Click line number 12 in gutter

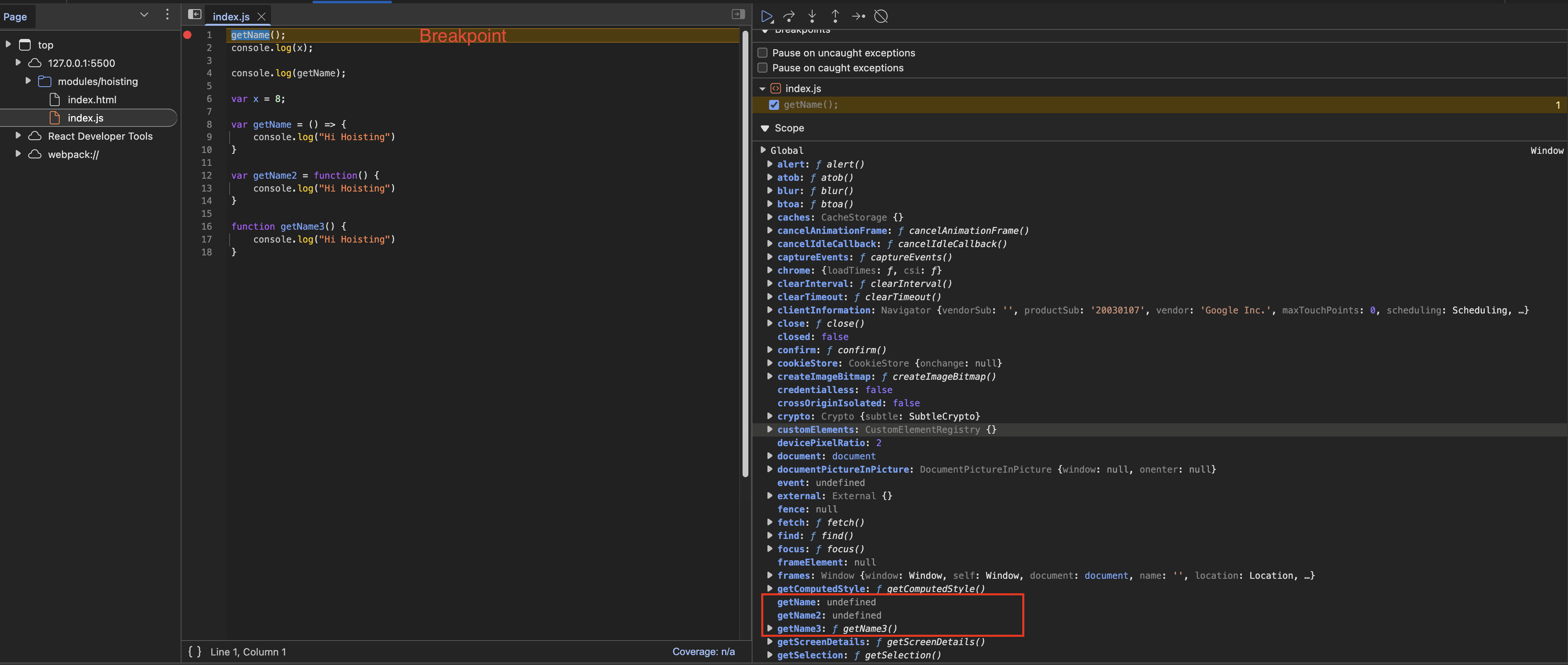coord(207,175)
